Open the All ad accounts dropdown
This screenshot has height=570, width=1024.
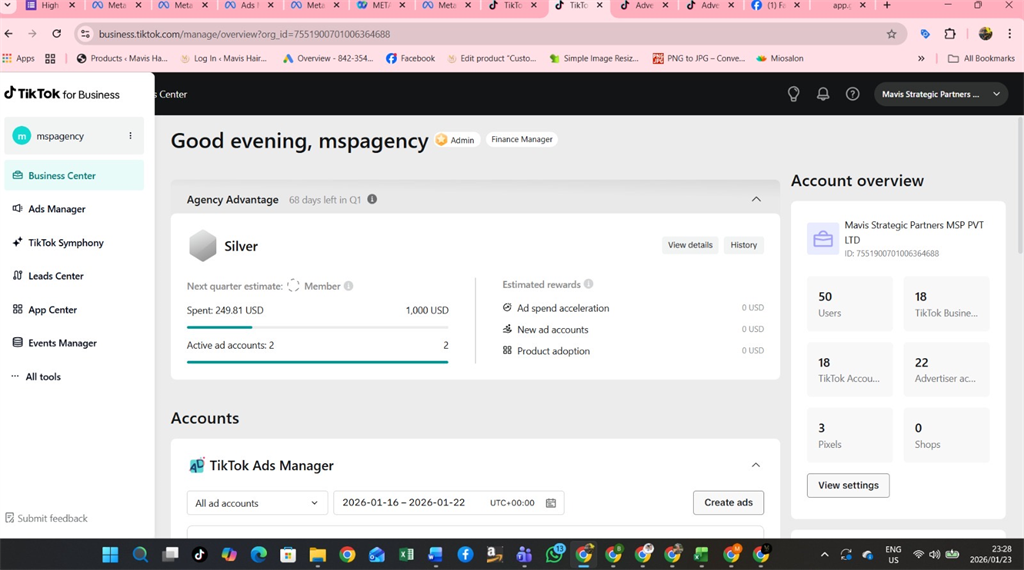[x=257, y=503]
